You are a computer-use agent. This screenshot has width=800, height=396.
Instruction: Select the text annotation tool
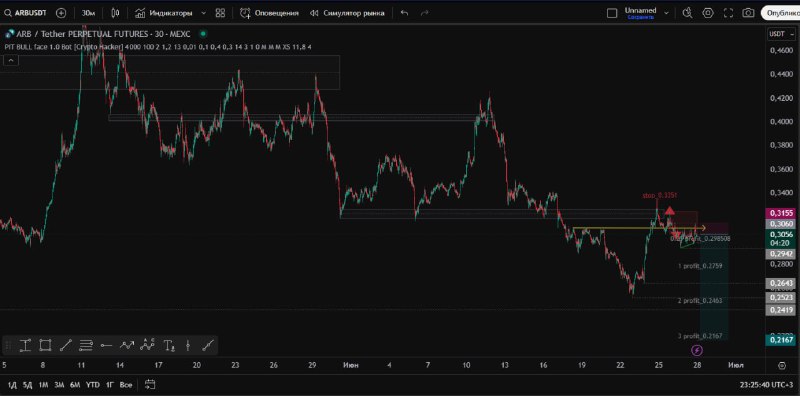coord(169,345)
